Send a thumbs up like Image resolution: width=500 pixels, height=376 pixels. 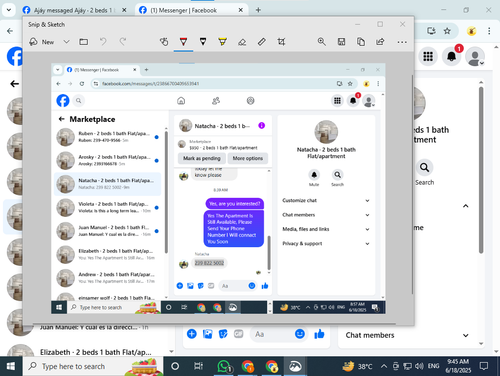[319, 334]
